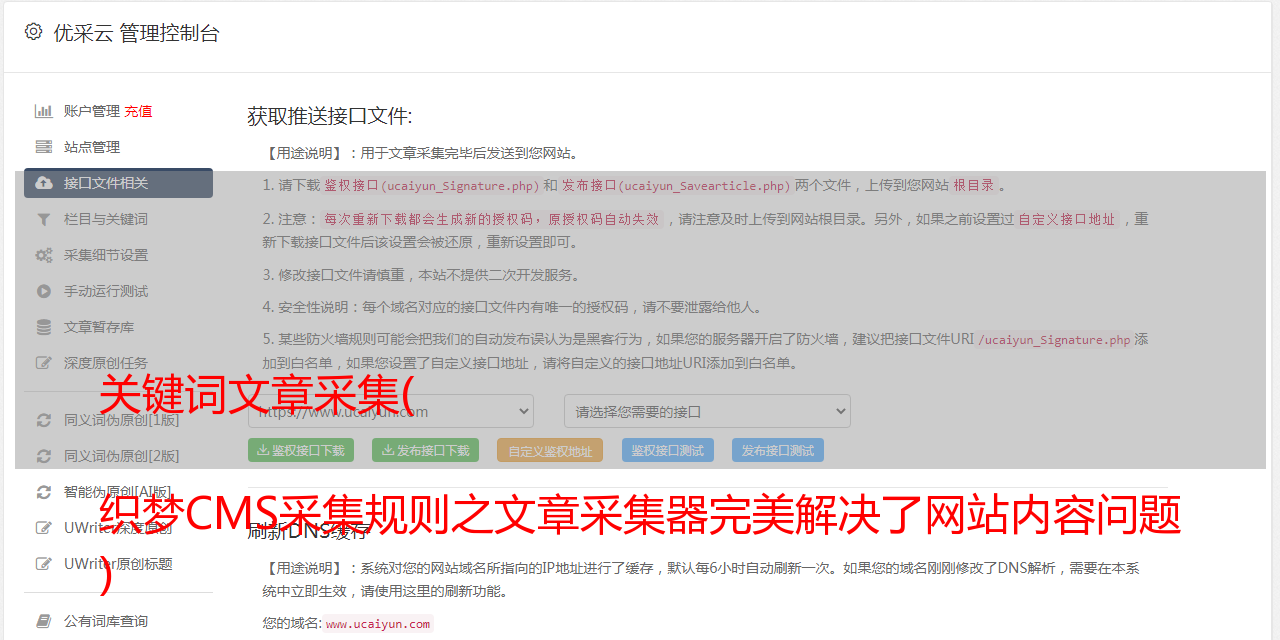Click the edit icon for UWriter原创标题
Screen dimensions: 1280x640
(44, 564)
